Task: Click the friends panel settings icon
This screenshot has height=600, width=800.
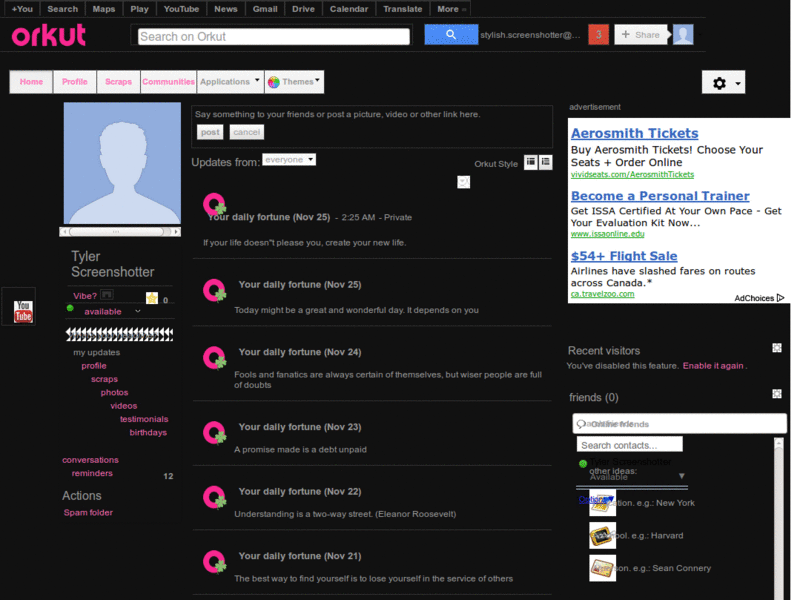Action: point(777,394)
